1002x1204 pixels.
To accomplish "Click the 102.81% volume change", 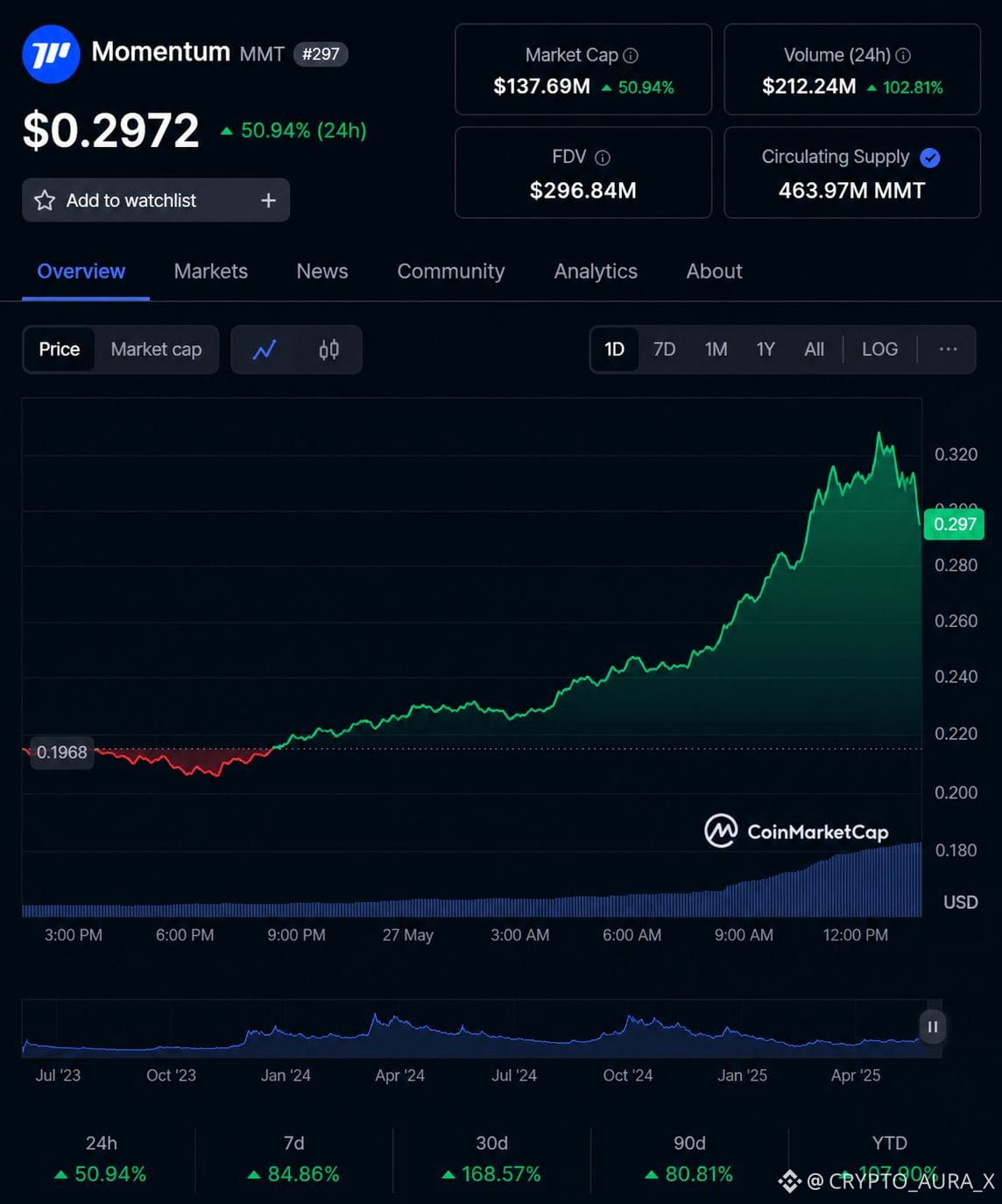I will pos(905,88).
